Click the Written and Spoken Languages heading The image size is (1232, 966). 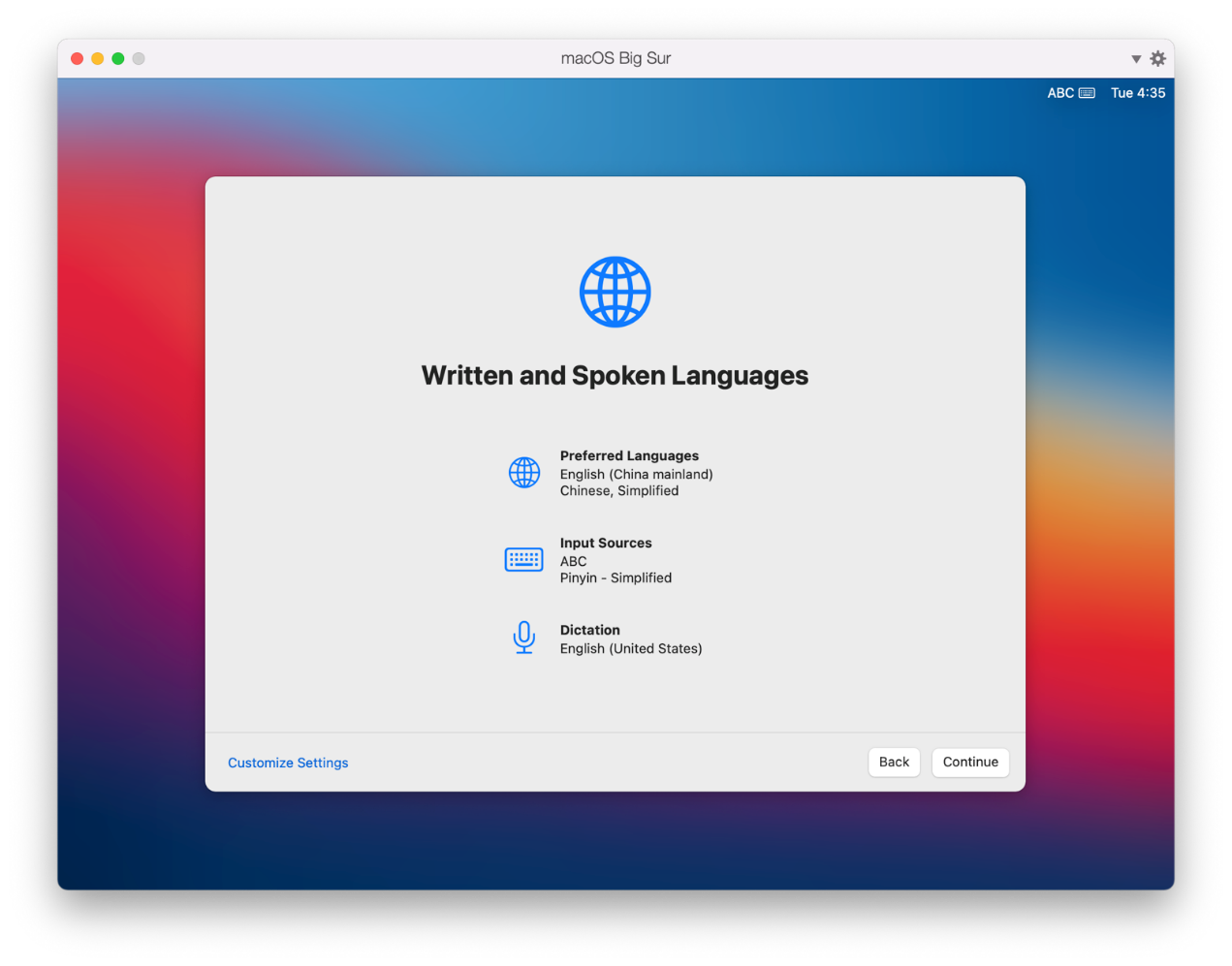pyautogui.click(x=615, y=376)
